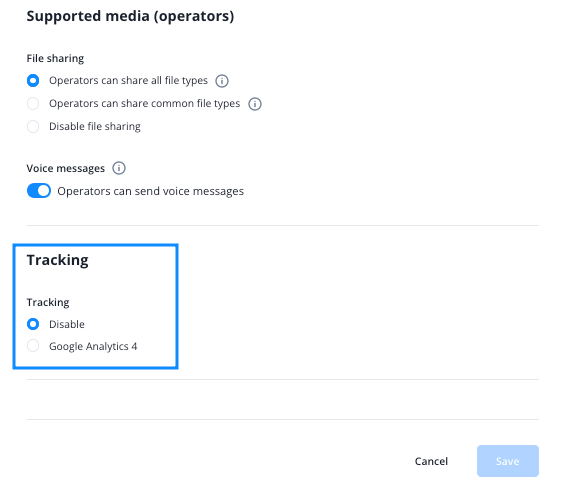This screenshot has width=585, height=488.
Task: Click the 'Operators can share all file types' text
Action: [128, 81]
